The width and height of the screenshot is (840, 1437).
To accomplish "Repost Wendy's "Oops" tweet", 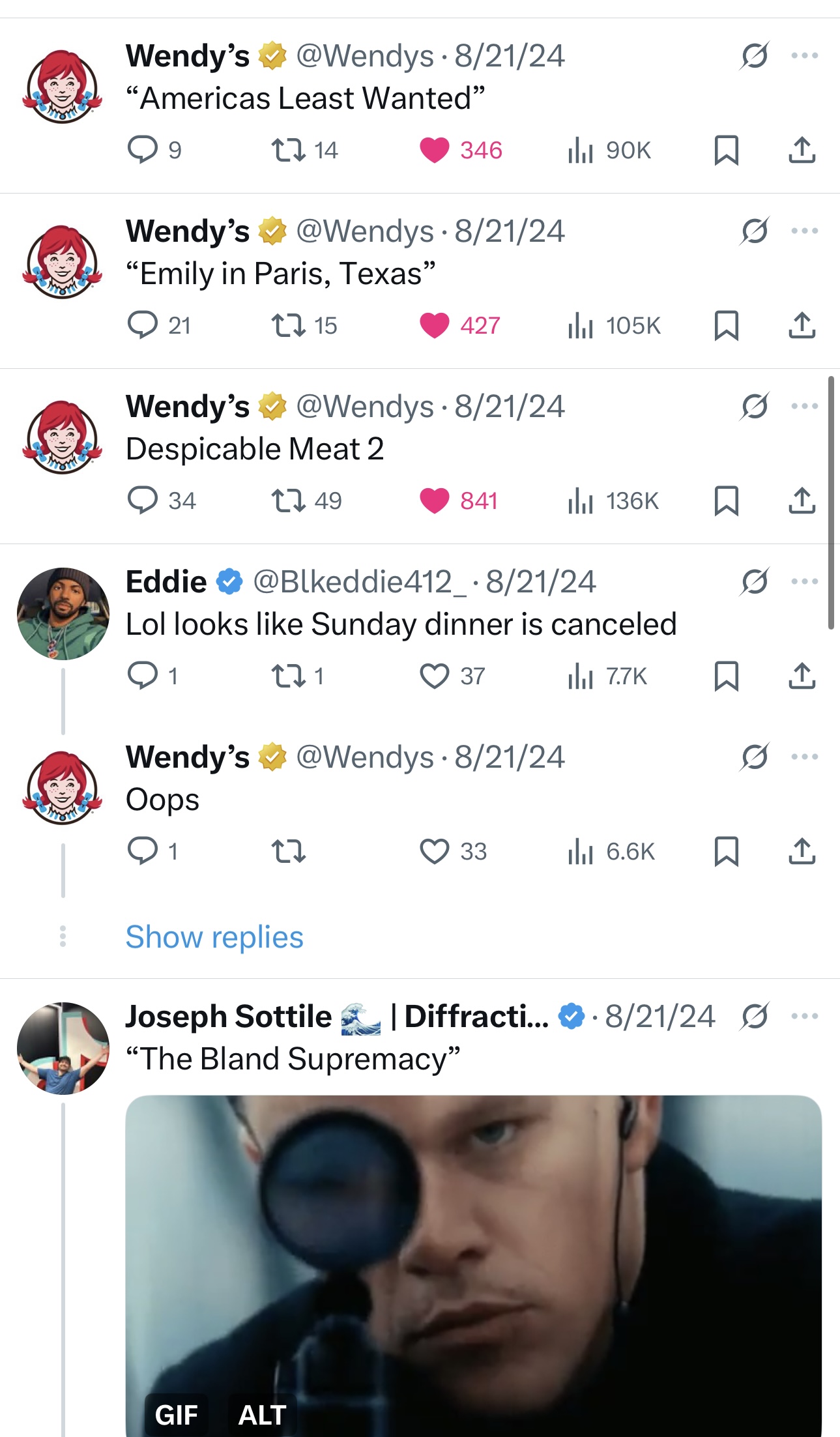I will (x=288, y=851).
